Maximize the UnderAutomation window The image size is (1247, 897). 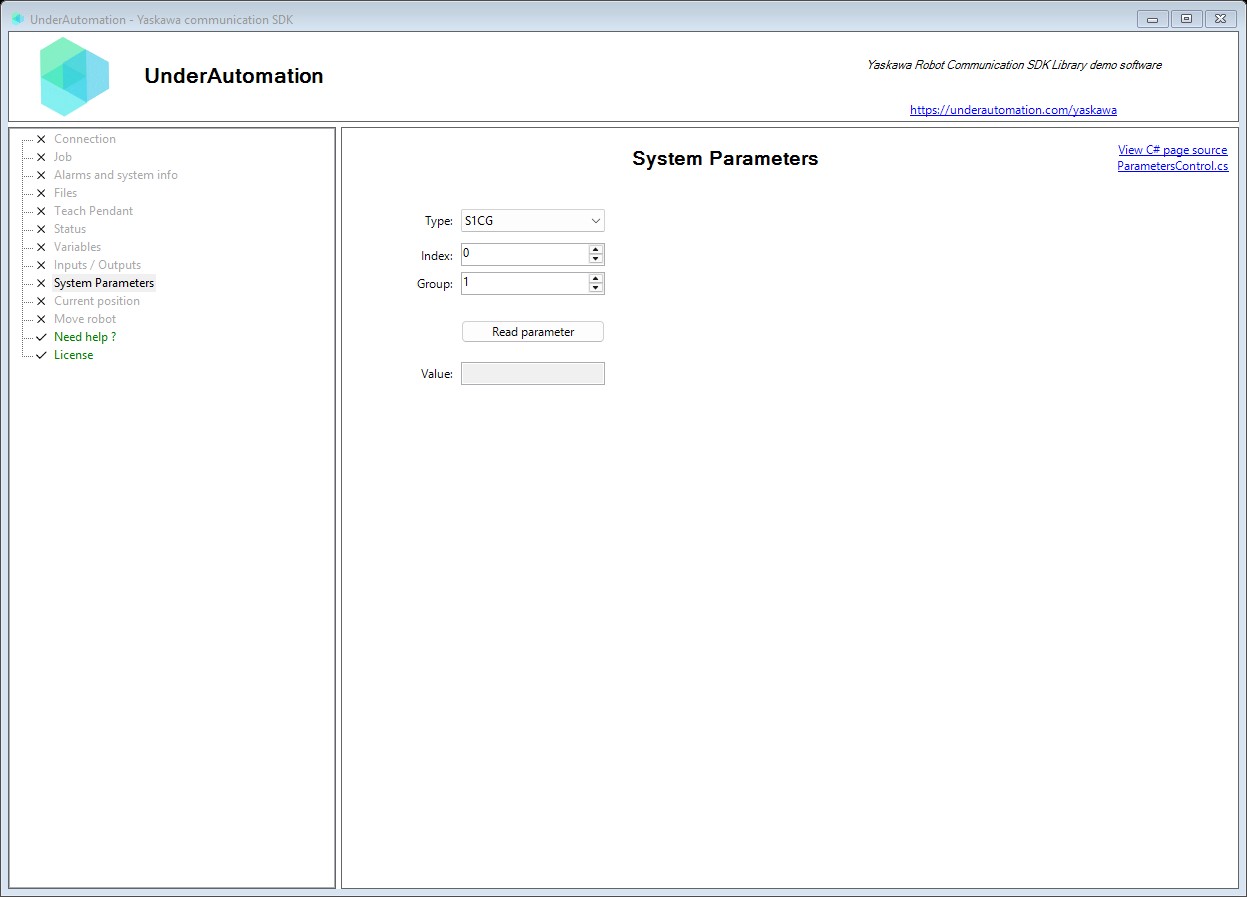[x=1186, y=19]
